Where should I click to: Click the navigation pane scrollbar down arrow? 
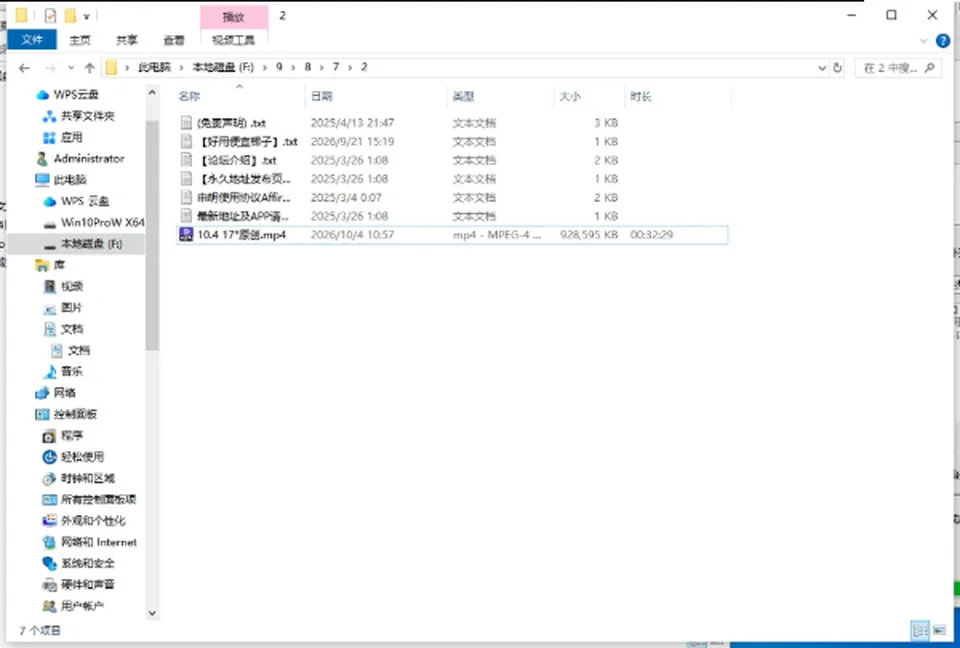[x=152, y=612]
